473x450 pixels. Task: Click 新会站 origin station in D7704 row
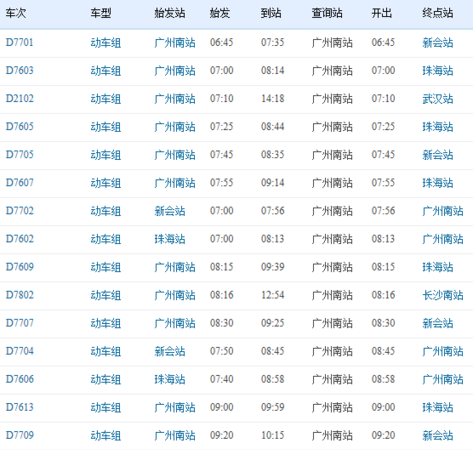pos(170,351)
